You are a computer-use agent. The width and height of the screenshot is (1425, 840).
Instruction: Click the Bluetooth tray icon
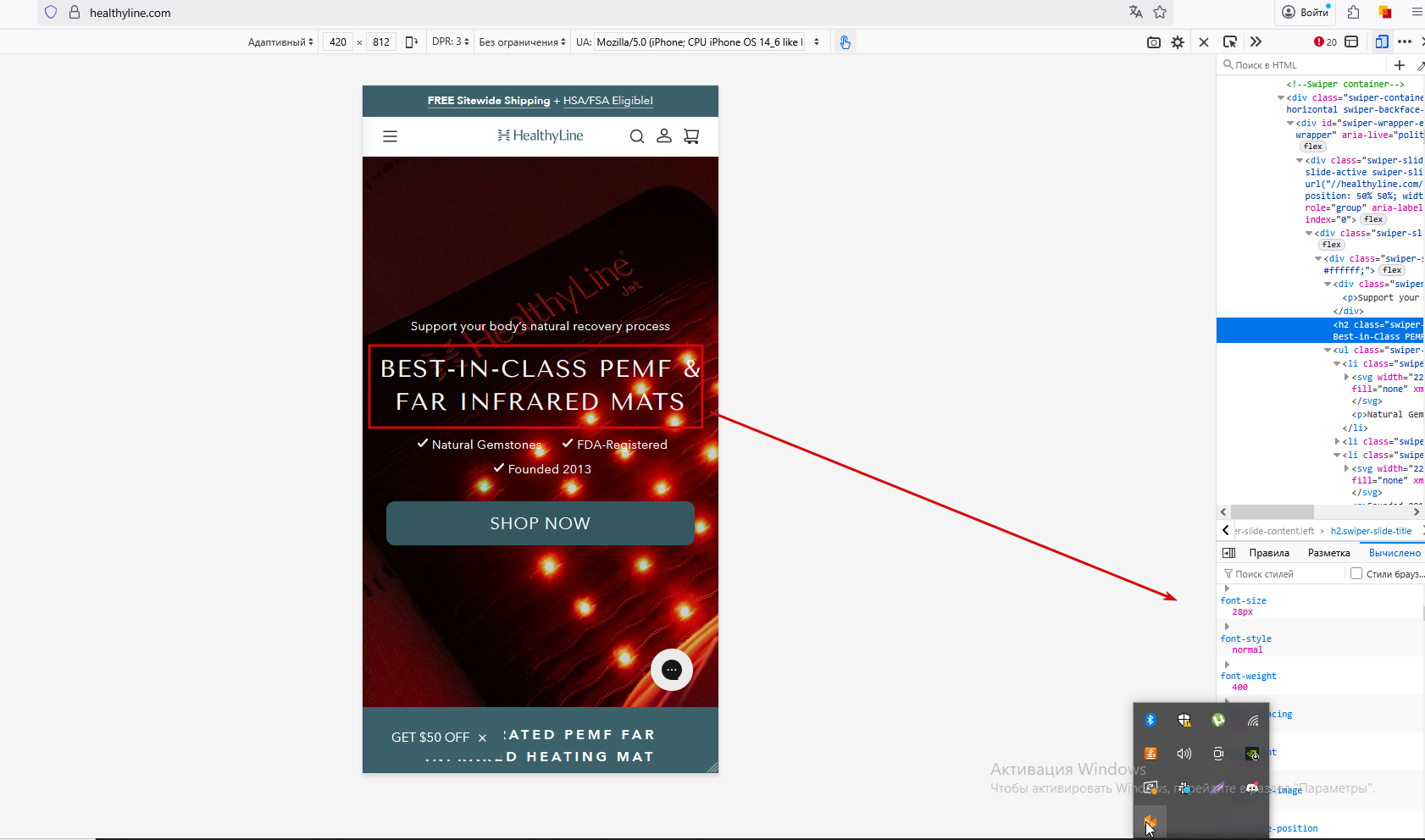(x=1151, y=720)
